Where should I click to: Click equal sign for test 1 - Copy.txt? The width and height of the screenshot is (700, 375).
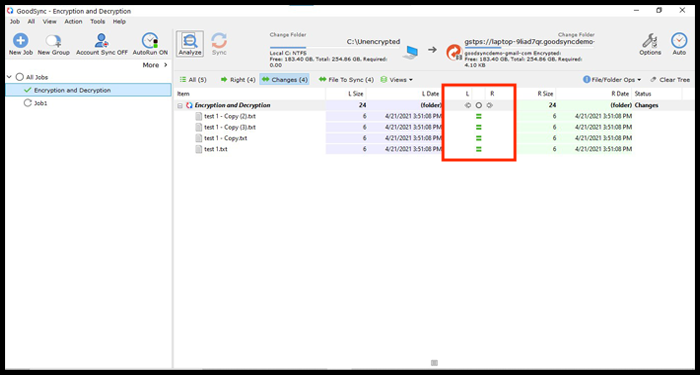point(479,138)
